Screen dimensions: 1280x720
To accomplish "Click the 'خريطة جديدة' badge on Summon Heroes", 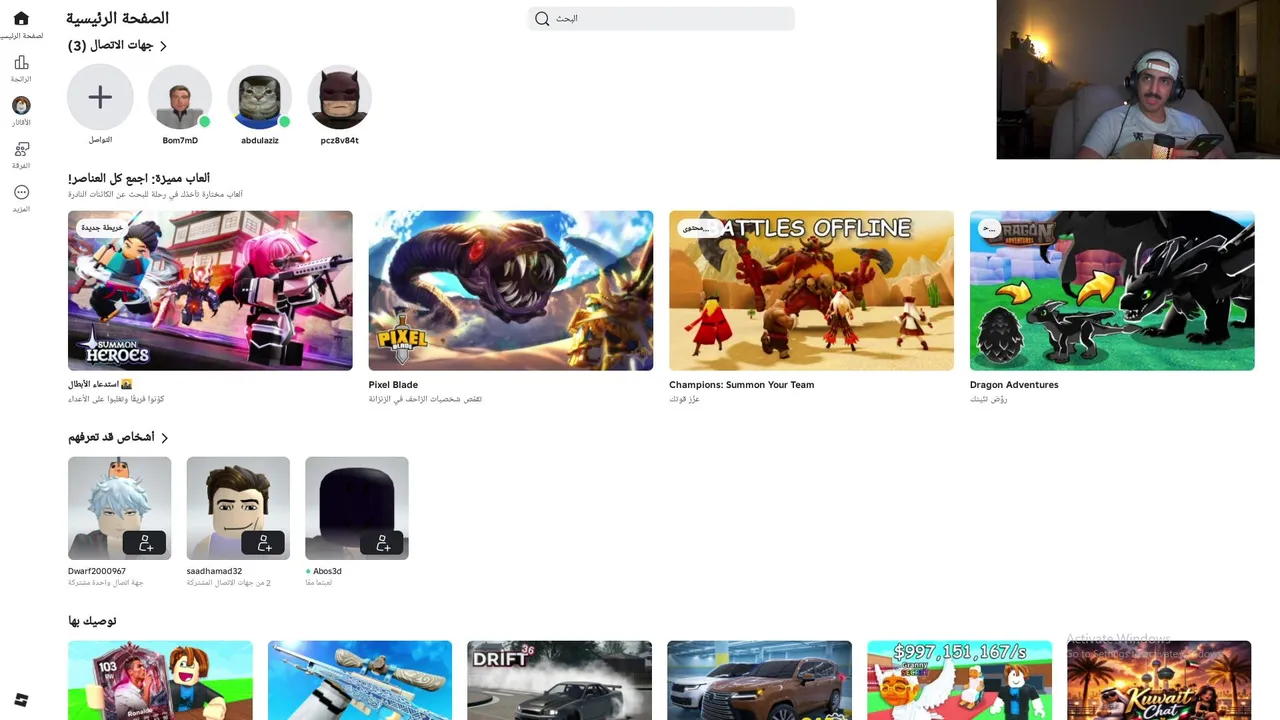I will pos(102,228).
